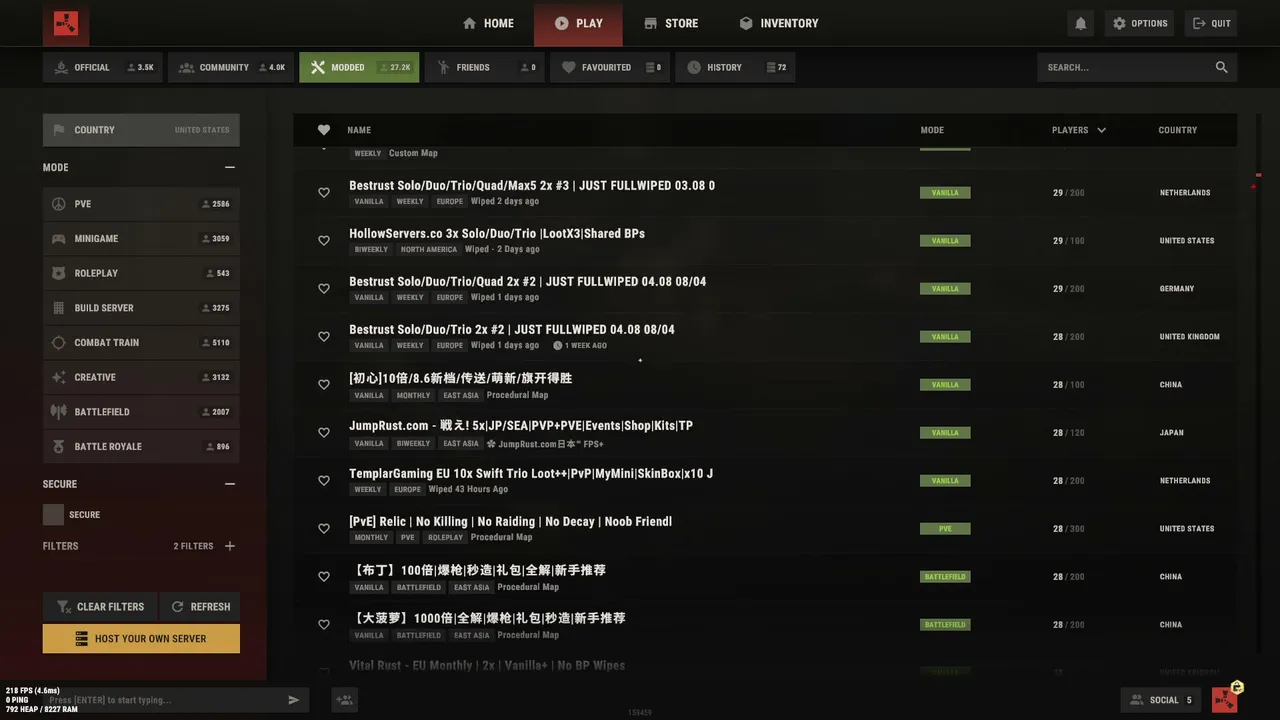Image resolution: width=1280 pixels, height=720 pixels.
Task: Open server History tab
Action: click(x=735, y=67)
